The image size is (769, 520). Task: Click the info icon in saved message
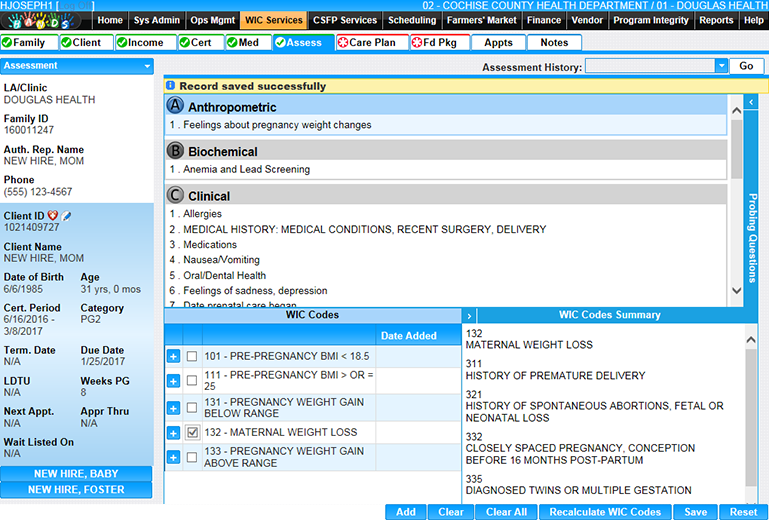[x=170, y=86]
